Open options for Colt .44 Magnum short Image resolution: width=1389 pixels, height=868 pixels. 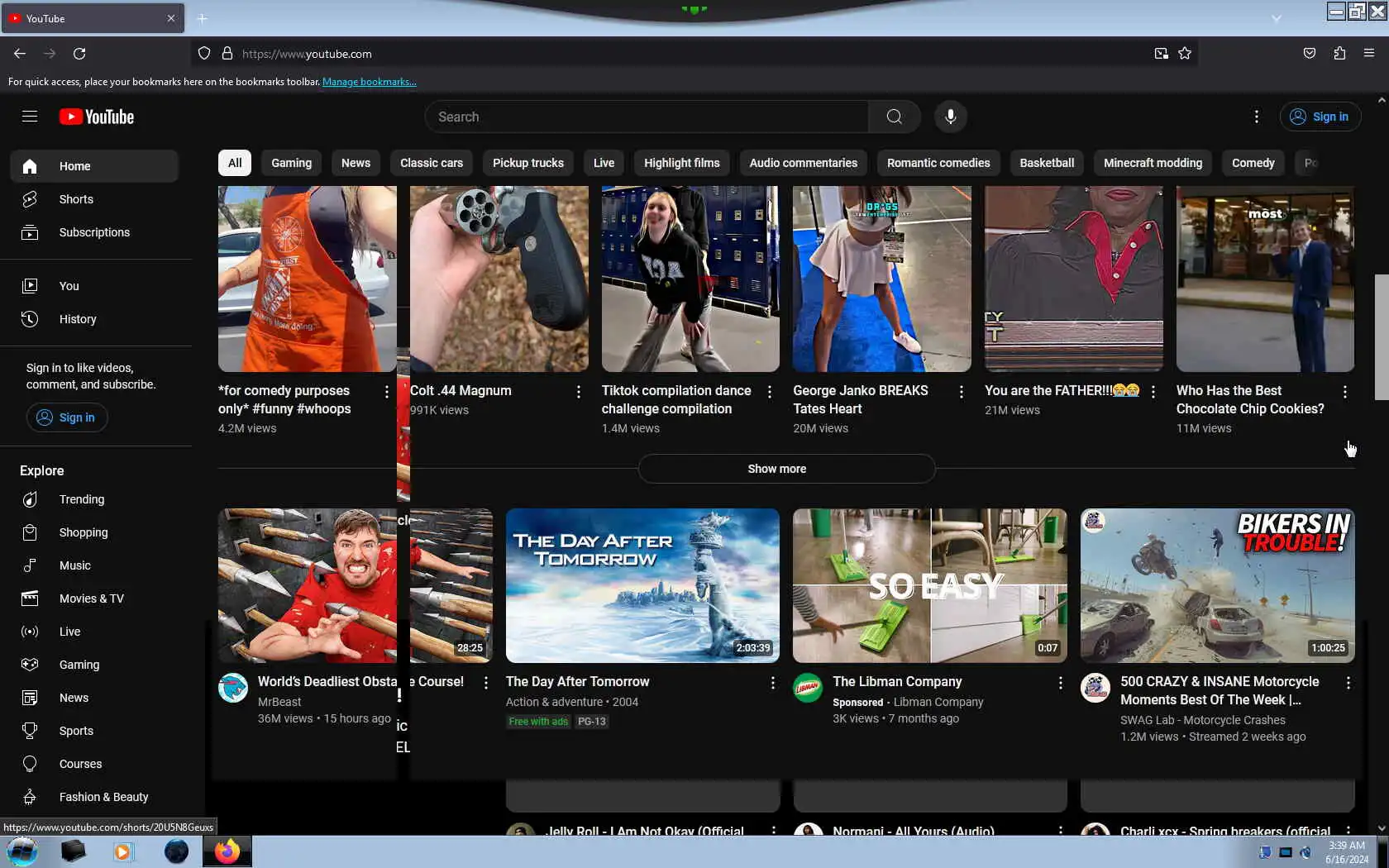point(578,391)
